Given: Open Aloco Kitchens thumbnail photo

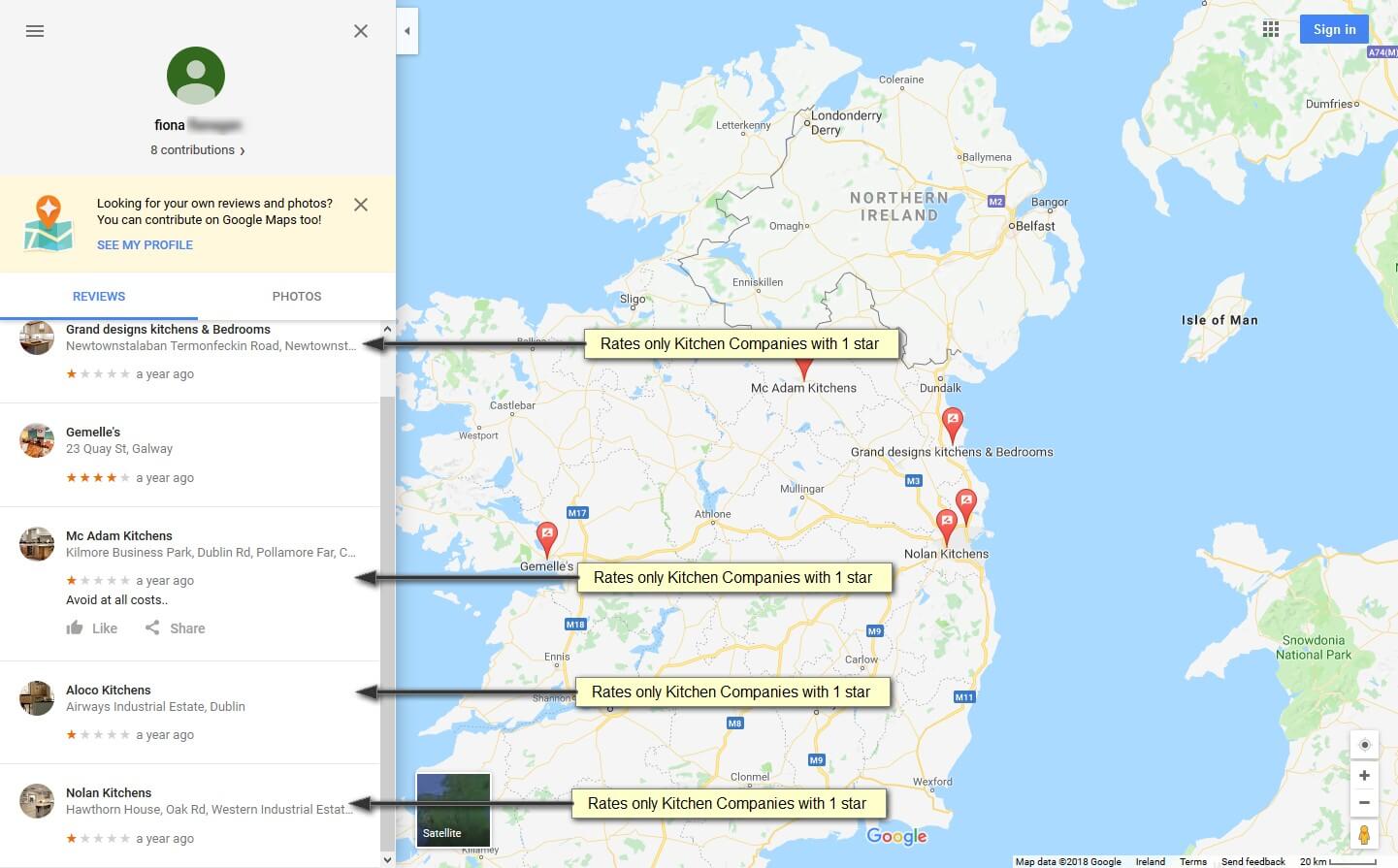Looking at the screenshot, I should pyautogui.click(x=37, y=698).
